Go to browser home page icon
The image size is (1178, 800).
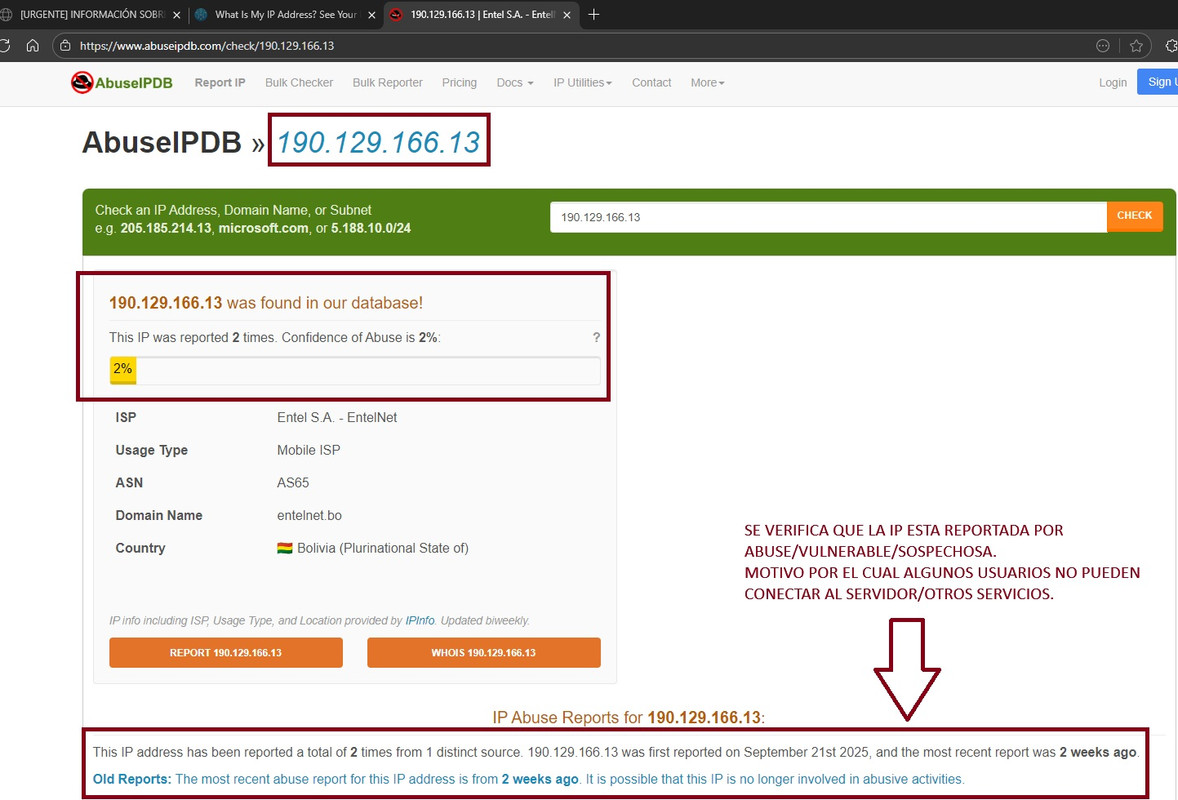[x=32, y=46]
